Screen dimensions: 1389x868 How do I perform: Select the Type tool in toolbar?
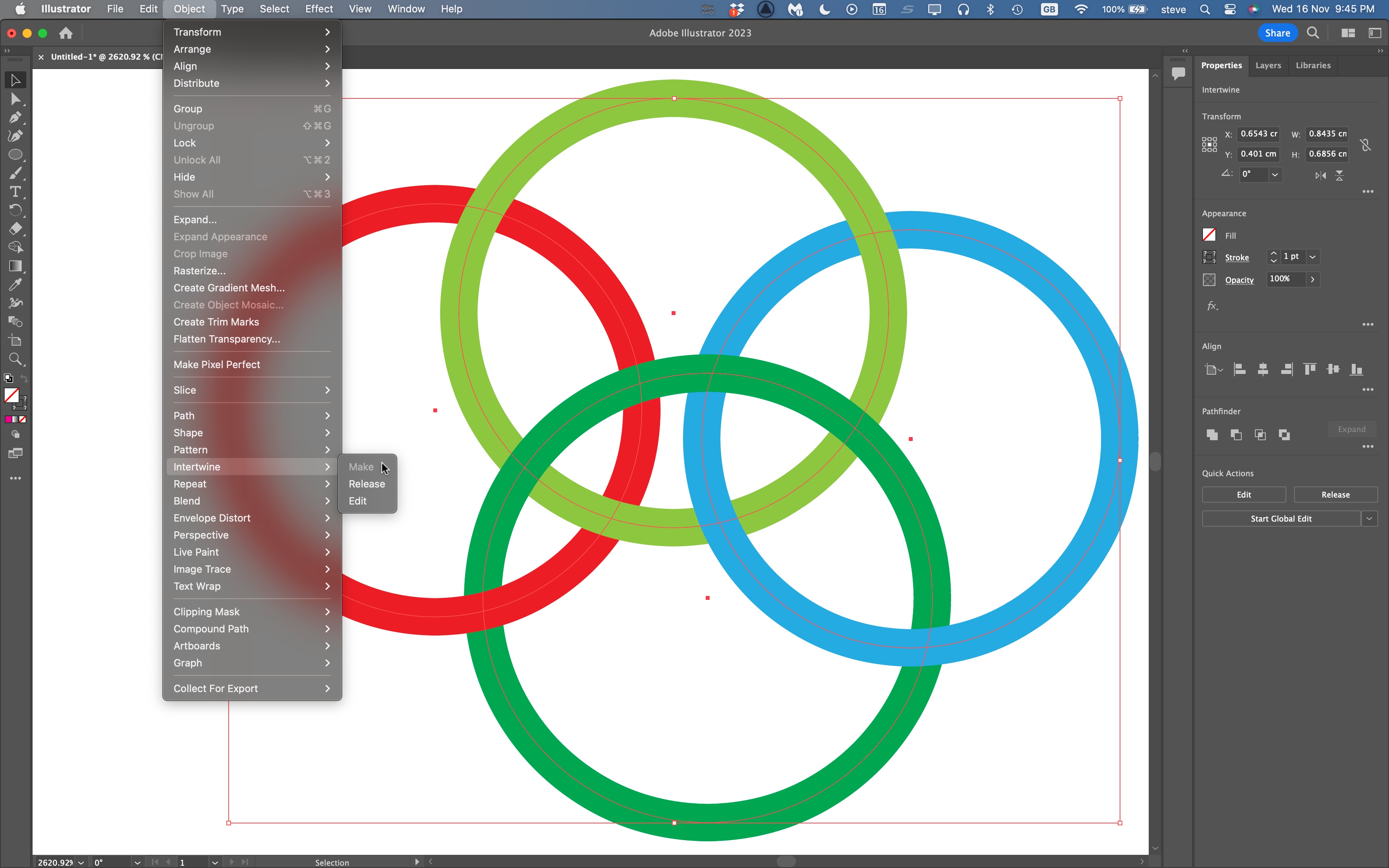pos(14,192)
